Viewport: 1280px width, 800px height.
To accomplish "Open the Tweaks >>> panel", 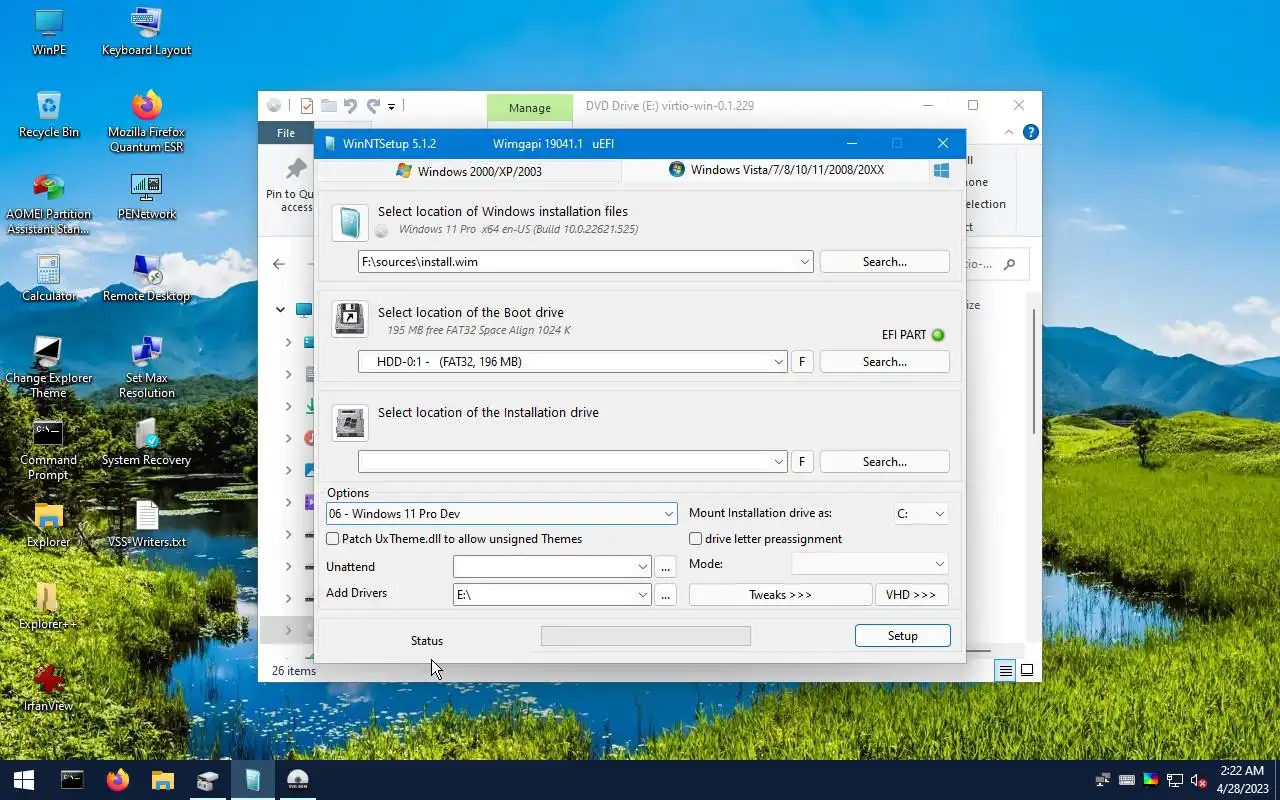I will [780, 595].
